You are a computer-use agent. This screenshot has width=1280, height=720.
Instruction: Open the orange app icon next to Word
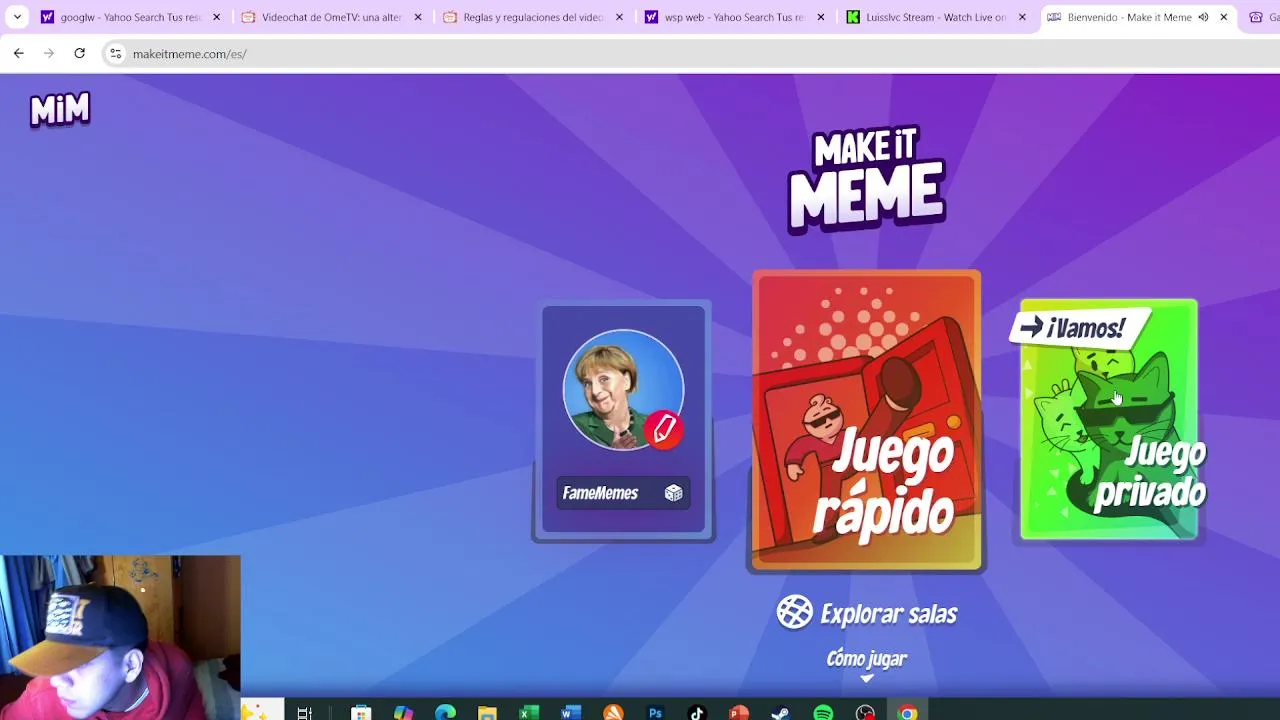click(613, 713)
